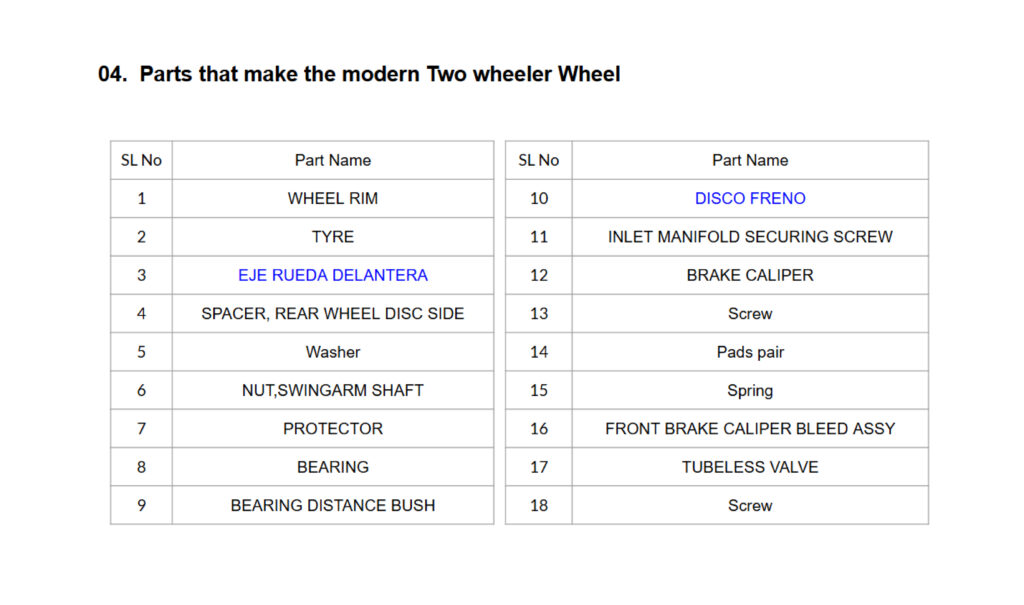Click the TUBELESS VALVE cell

click(750, 467)
